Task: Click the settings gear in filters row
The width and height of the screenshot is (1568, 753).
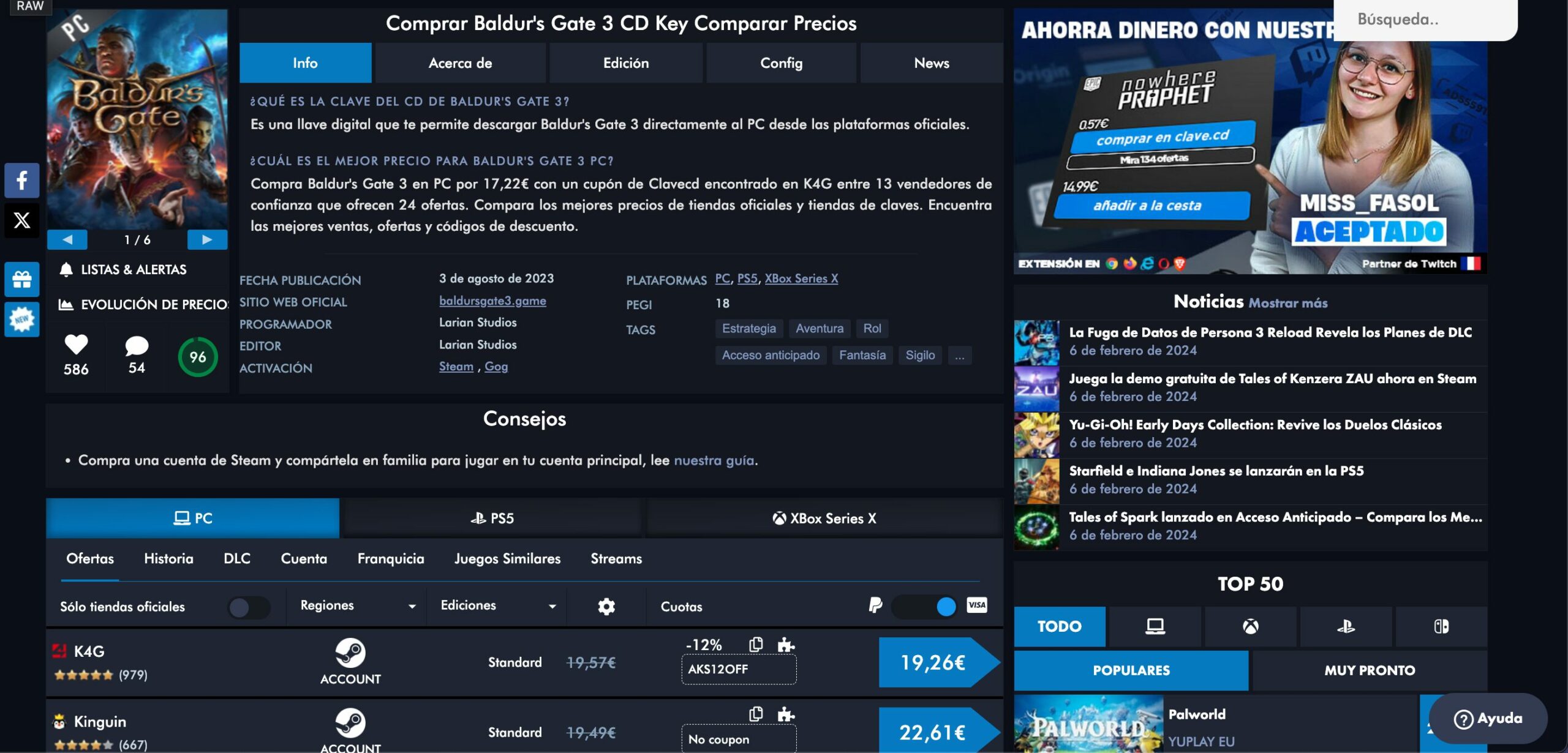Action: click(x=606, y=607)
